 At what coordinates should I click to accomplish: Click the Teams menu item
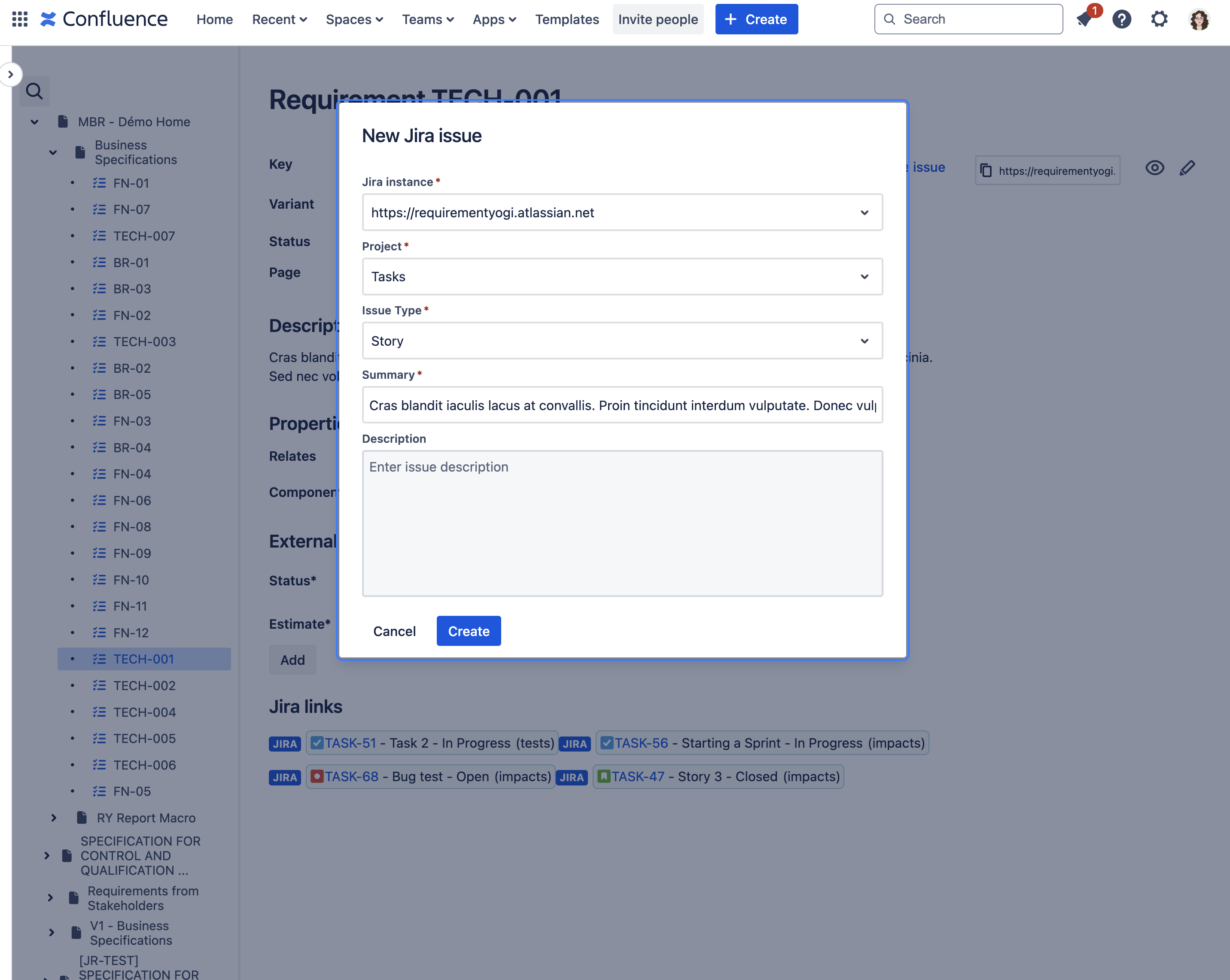(428, 19)
